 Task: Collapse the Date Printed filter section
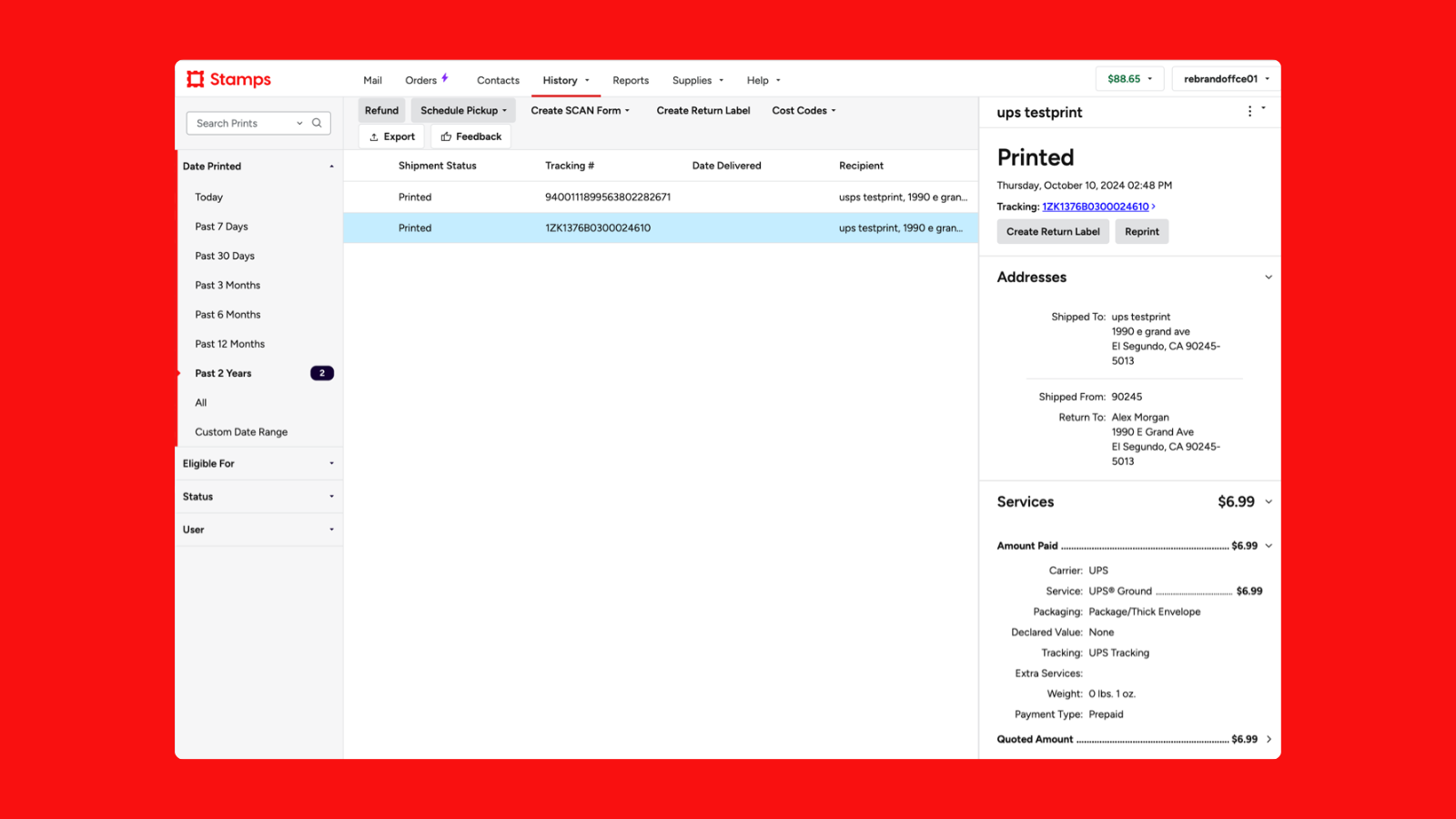click(x=331, y=167)
